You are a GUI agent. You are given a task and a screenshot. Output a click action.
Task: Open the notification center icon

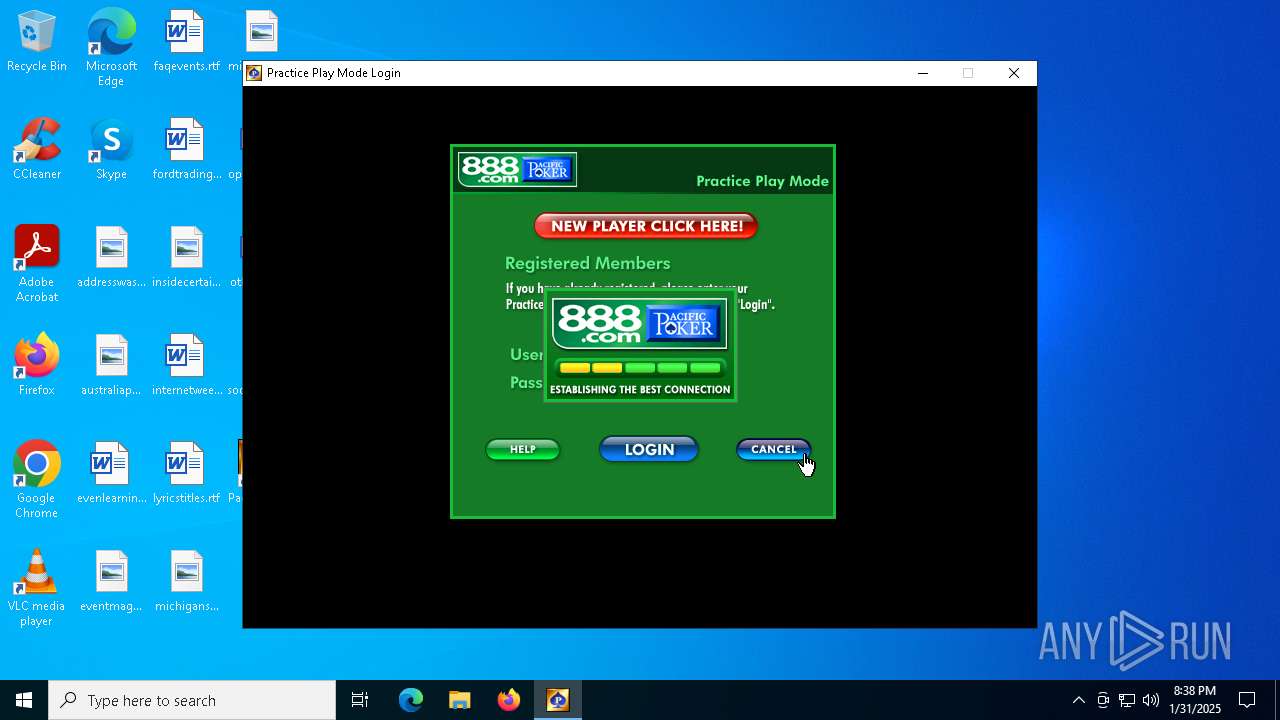[x=1247, y=700]
